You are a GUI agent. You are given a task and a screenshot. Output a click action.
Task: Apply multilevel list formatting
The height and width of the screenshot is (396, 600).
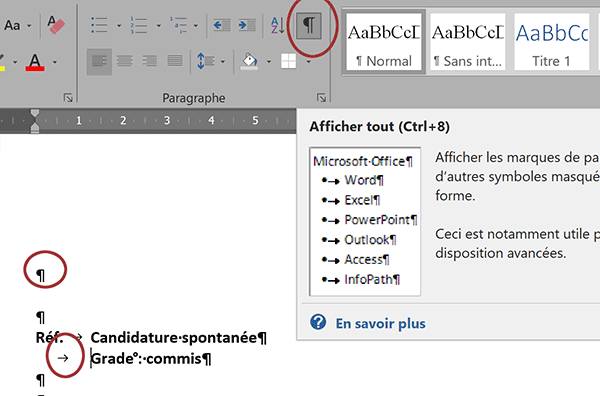pyautogui.click(x=178, y=25)
